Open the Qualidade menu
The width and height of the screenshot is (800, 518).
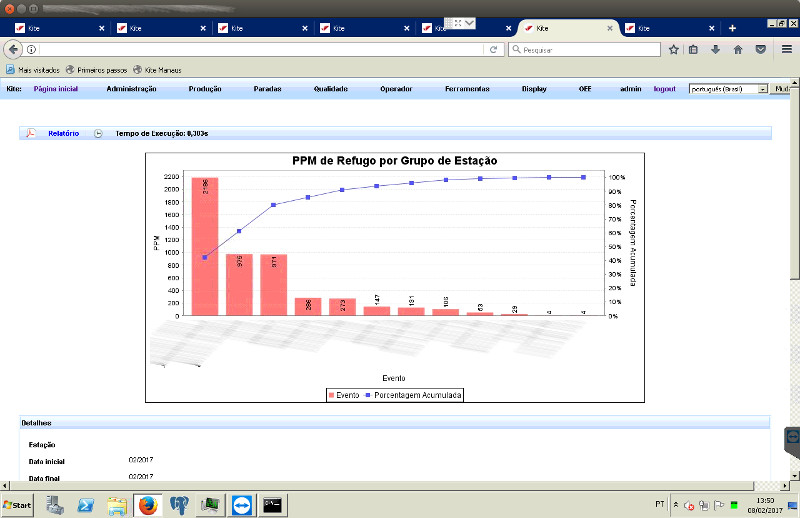[331, 89]
